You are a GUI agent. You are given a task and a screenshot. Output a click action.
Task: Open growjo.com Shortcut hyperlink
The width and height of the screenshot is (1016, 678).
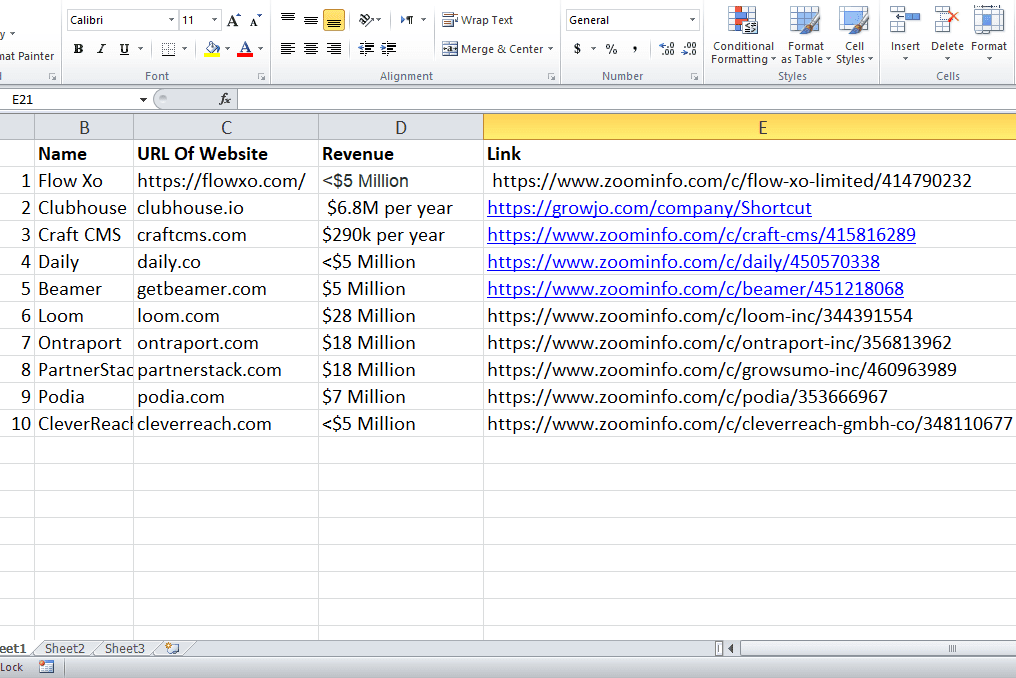click(x=649, y=208)
